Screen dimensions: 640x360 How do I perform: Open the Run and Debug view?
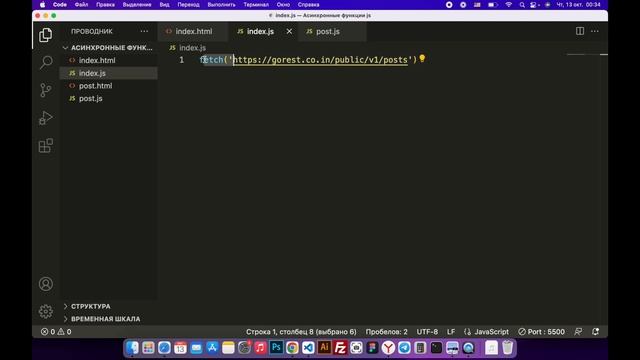[46, 118]
